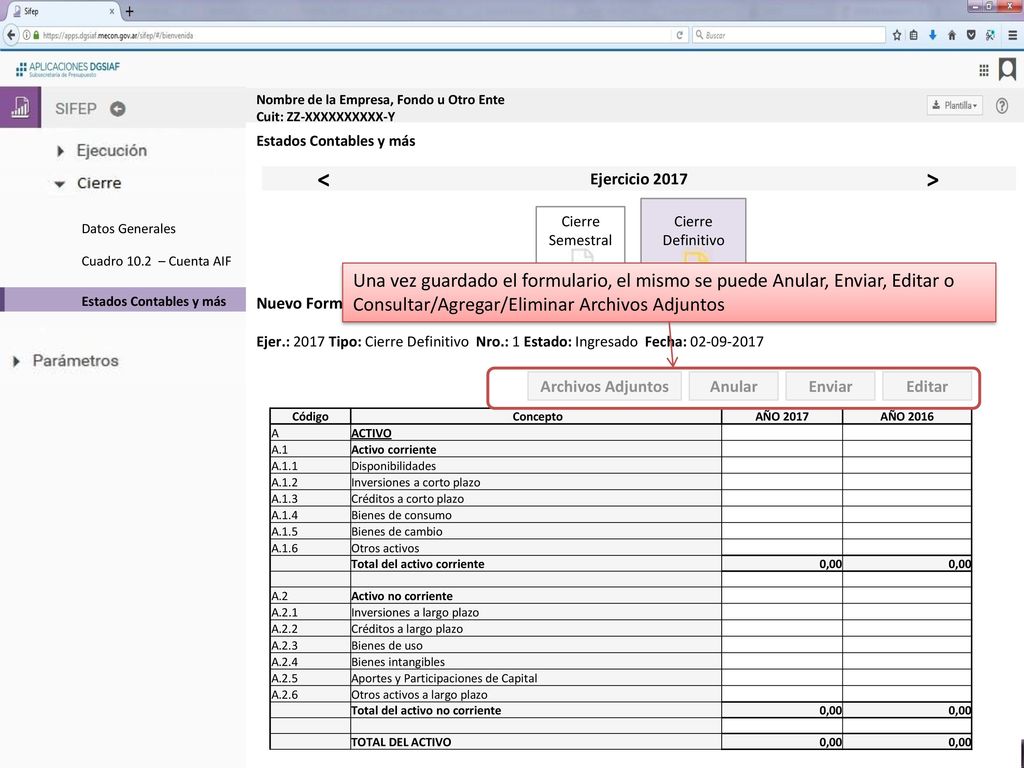The width and height of the screenshot is (1024, 768).
Task: Open Cuadro 10.2 – Cuenta AIF
Action: [x=156, y=261]
